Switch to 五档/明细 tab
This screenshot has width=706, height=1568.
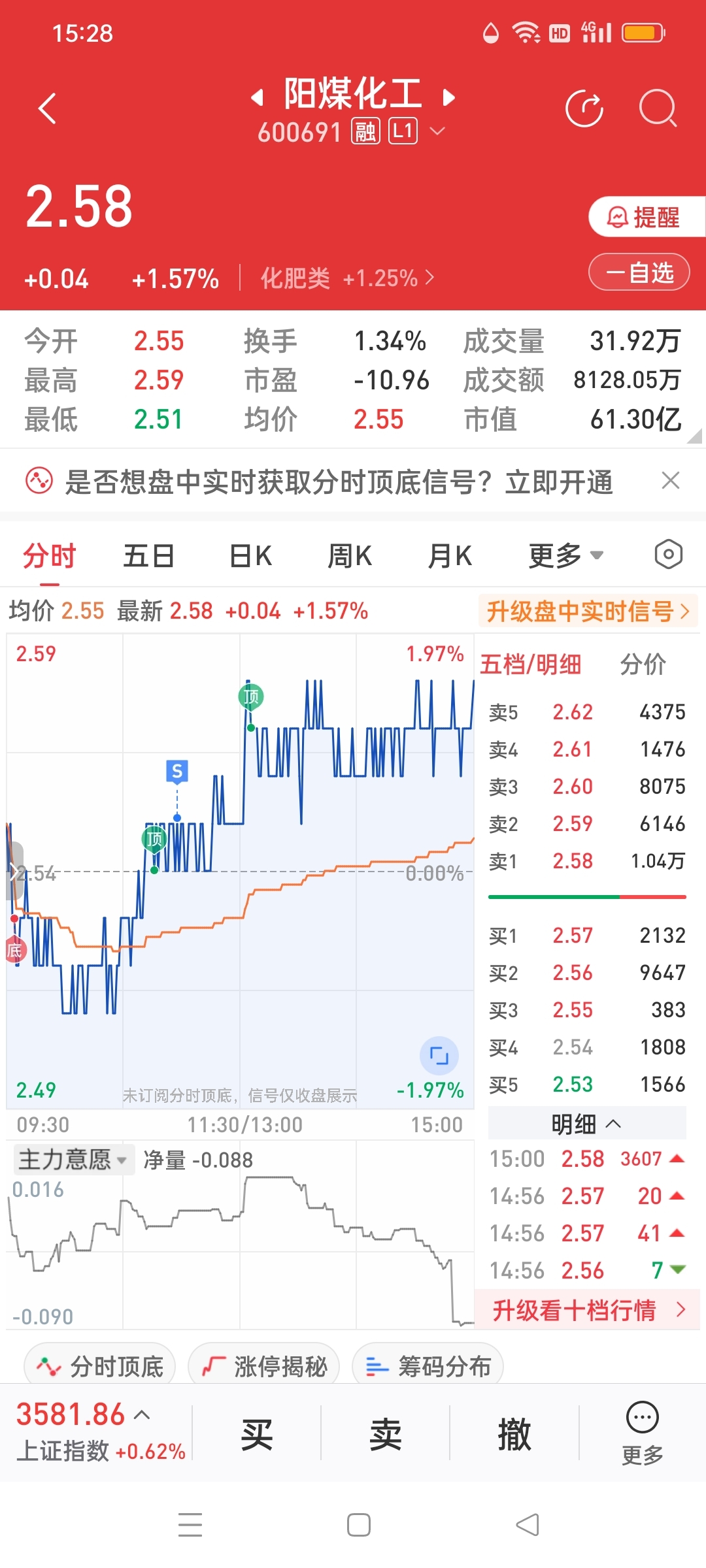[x=531, y=664]
